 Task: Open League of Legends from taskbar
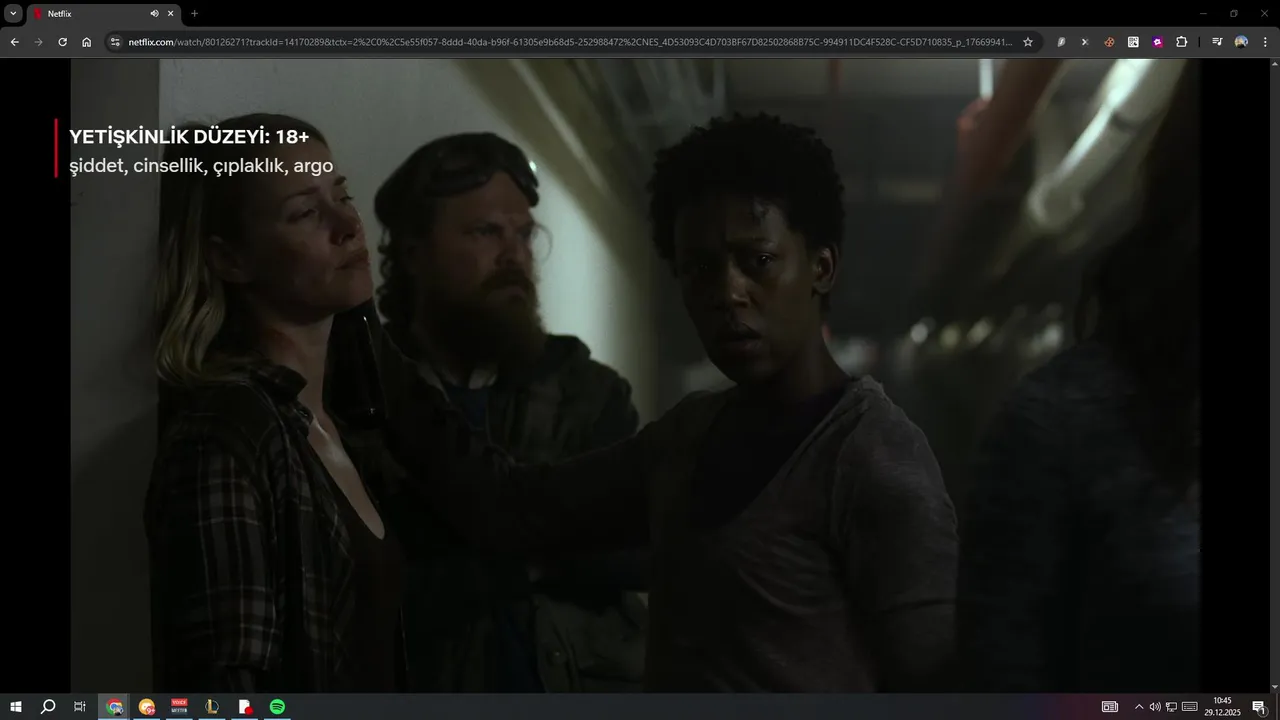[212, 707]
